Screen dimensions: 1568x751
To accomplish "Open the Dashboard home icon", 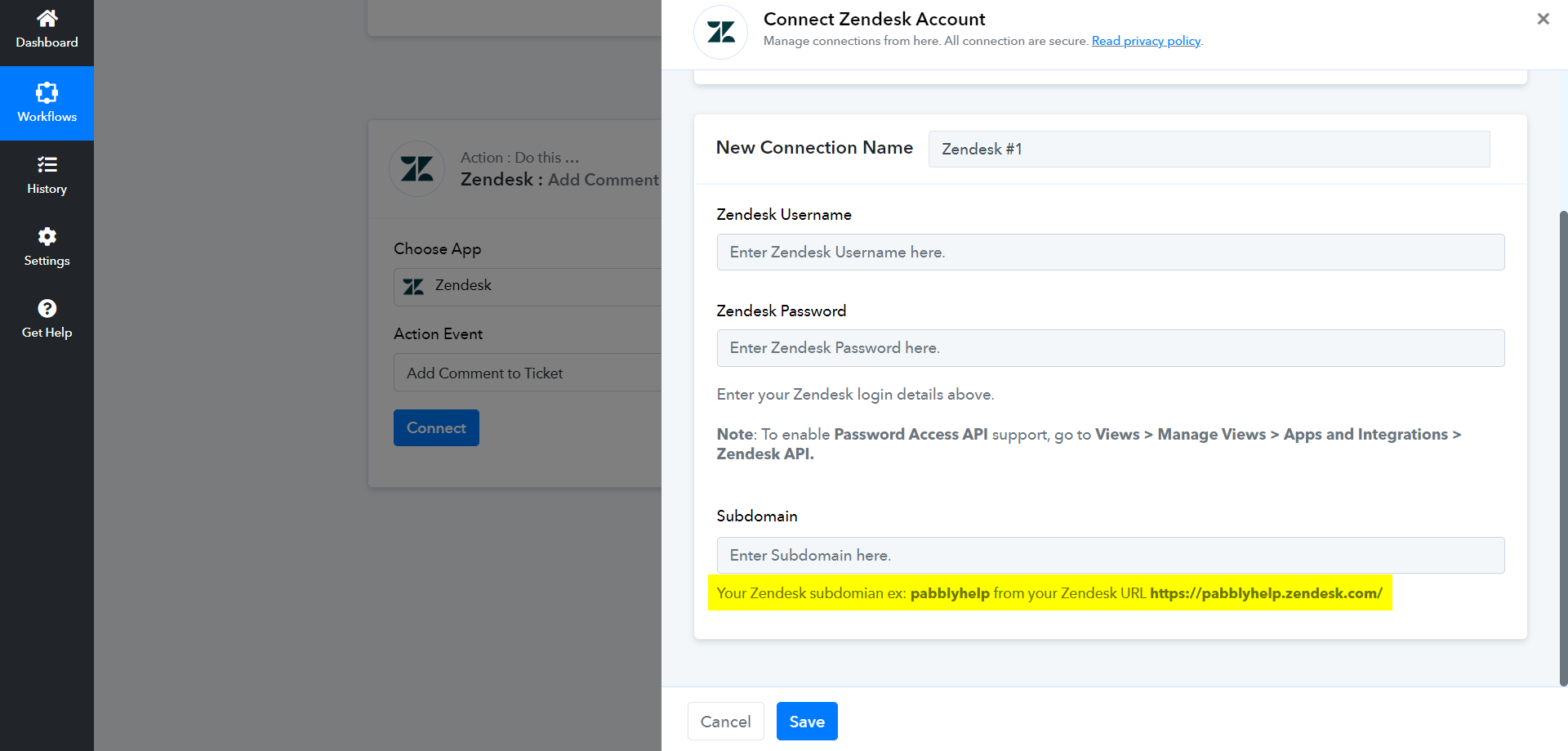I will tap(47, 18).
